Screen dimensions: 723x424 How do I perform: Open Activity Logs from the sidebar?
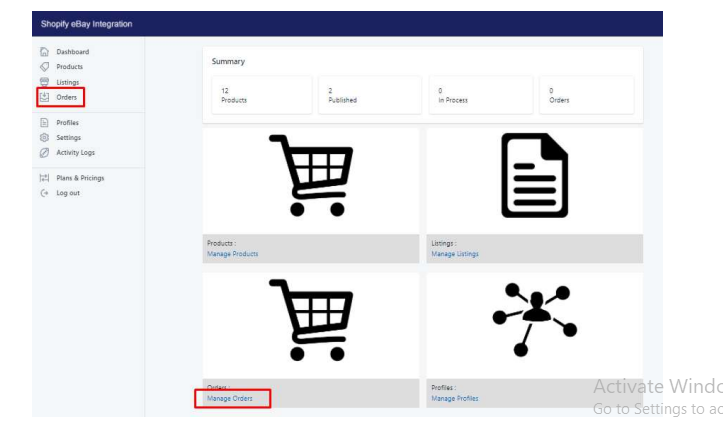click(x=76, y=153)
